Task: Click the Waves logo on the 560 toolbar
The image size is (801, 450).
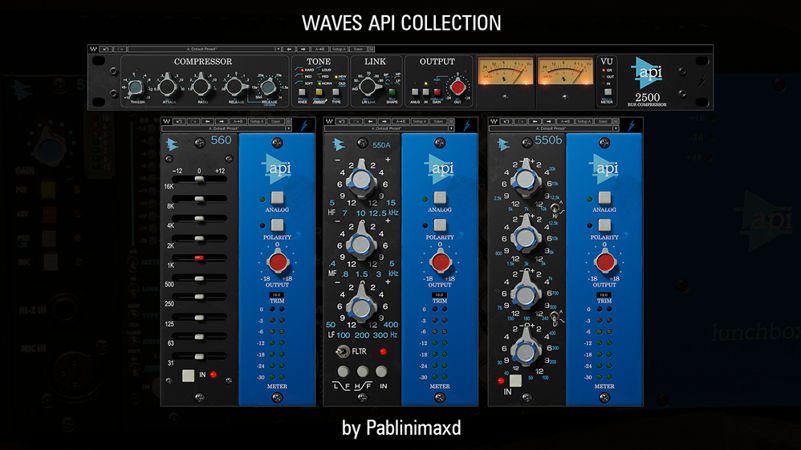Action: [x=166, y=123]
